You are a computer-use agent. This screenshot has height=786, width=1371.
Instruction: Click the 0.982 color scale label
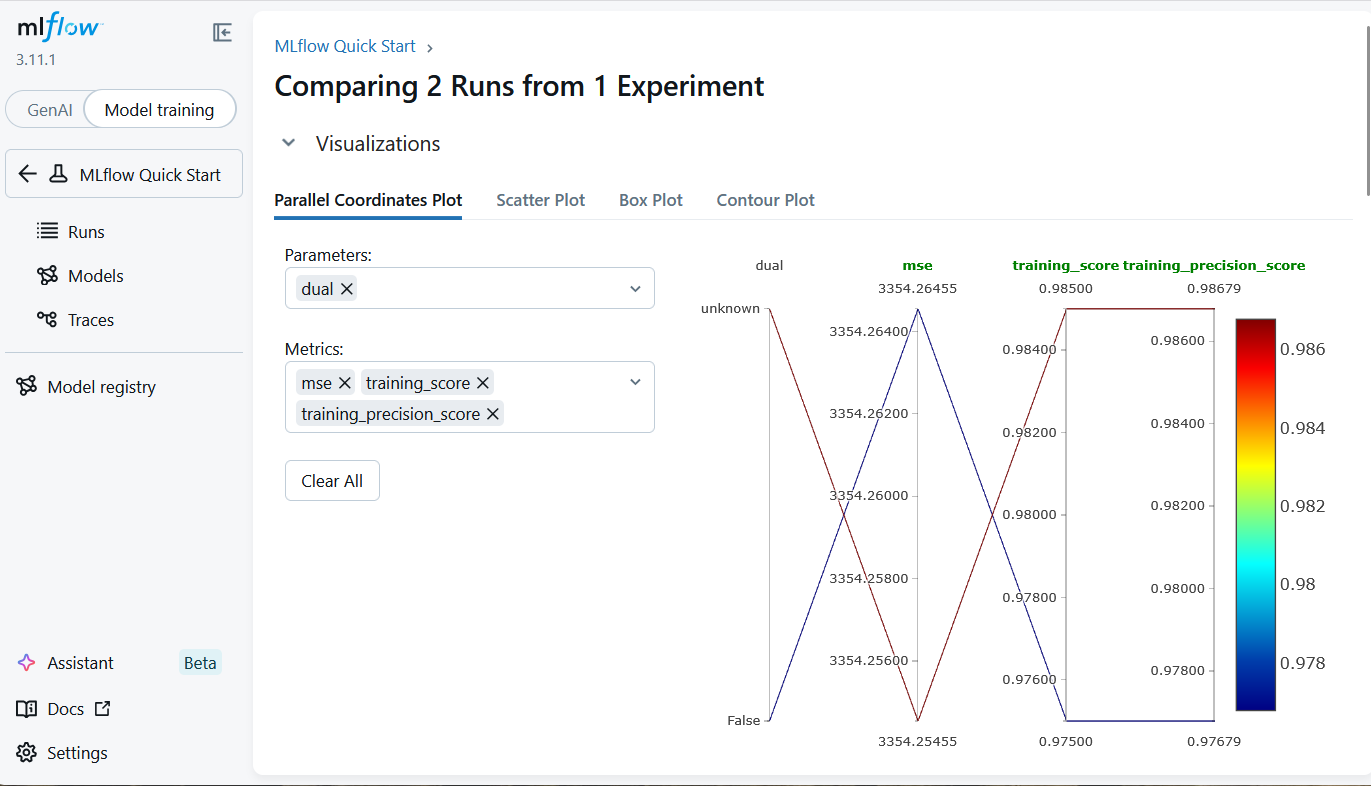(x=1303, y=506)
